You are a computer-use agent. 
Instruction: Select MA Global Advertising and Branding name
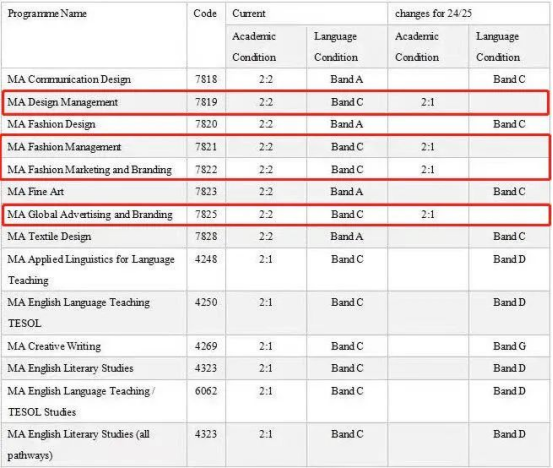90,214
